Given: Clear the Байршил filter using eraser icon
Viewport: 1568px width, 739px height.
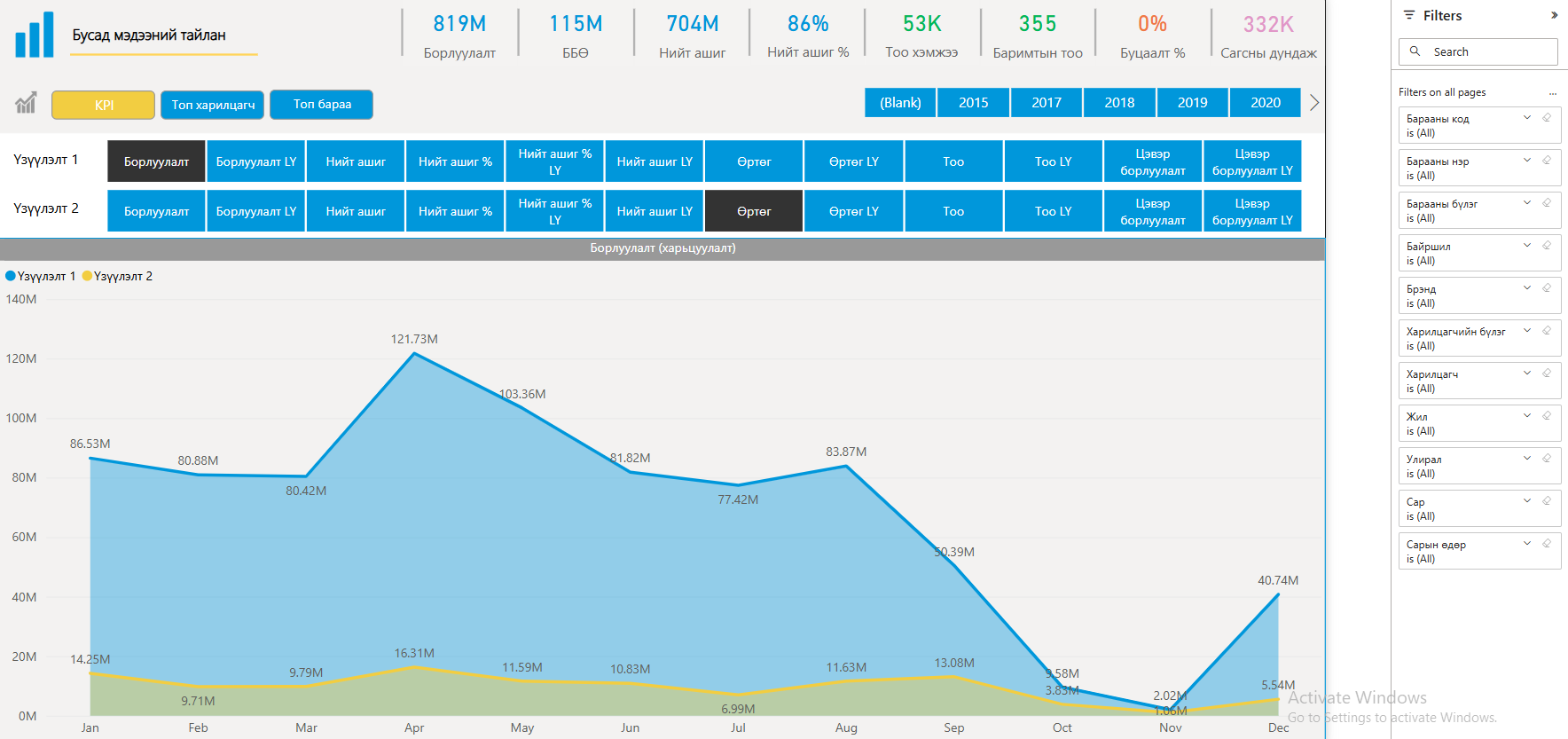Looking at the screenshot, I should (1547, 246).
